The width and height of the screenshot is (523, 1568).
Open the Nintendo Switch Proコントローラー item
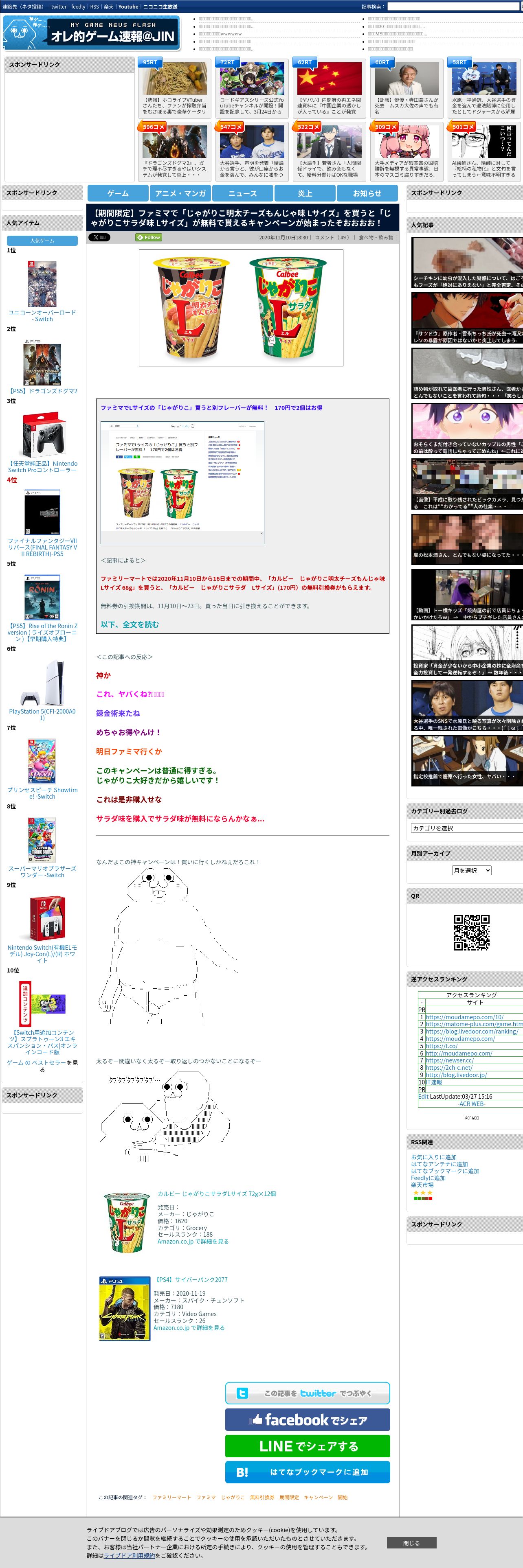42,467
